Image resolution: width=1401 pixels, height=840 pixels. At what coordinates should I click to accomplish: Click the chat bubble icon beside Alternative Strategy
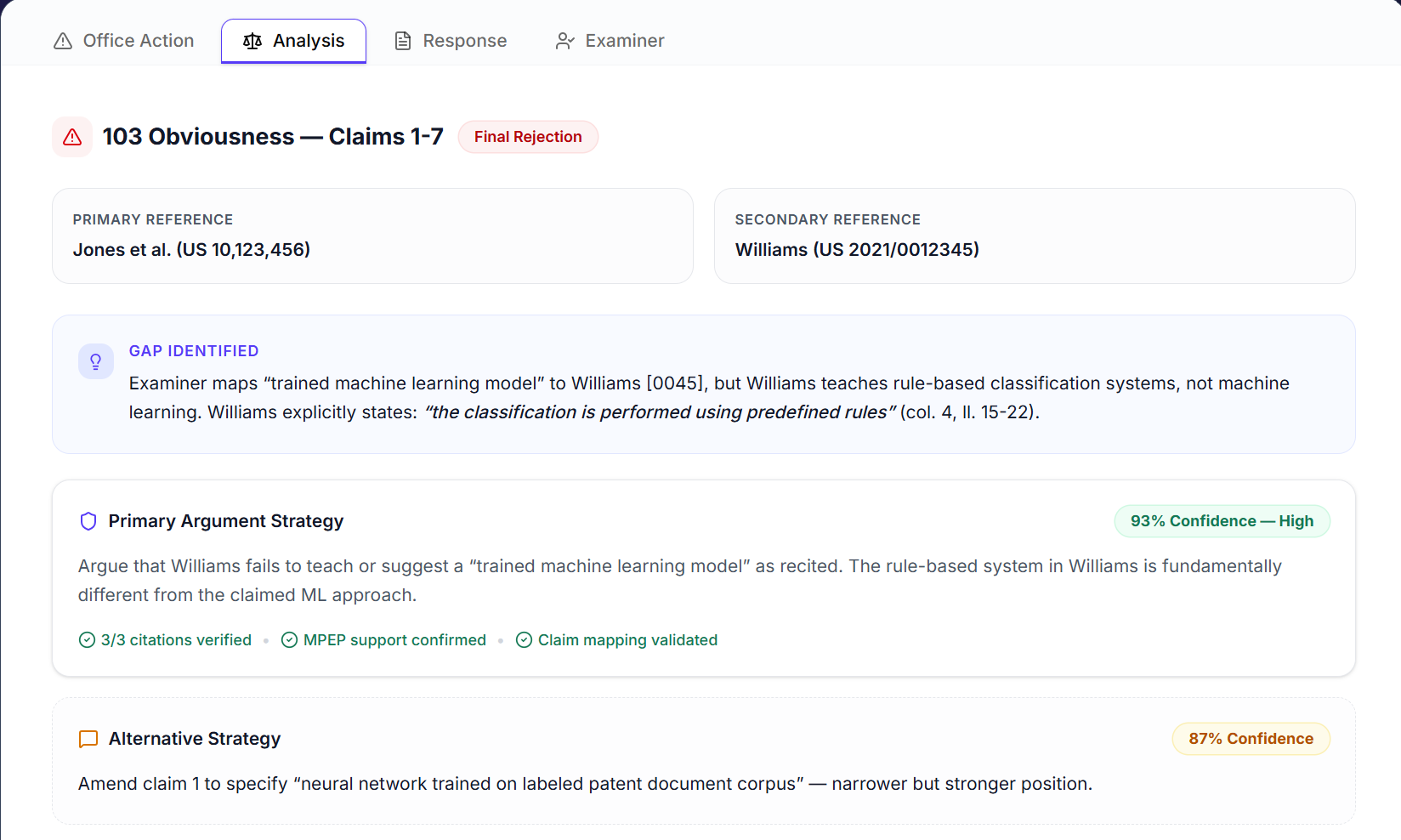[x=88, y=739]
